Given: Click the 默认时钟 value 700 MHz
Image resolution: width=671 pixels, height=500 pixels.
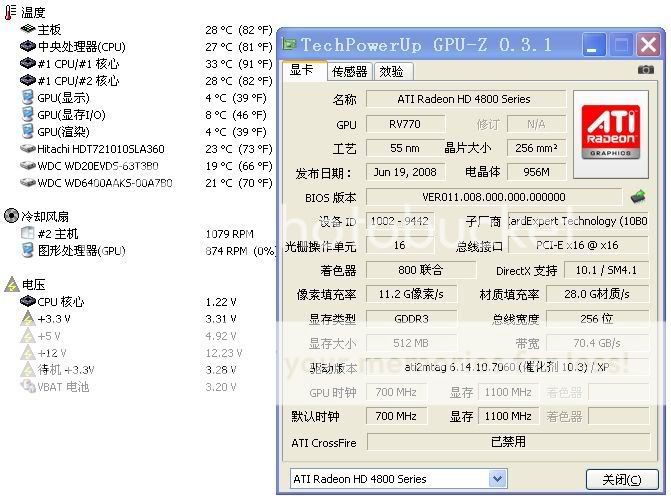Looking at the screenshot, I should [396, 416].
